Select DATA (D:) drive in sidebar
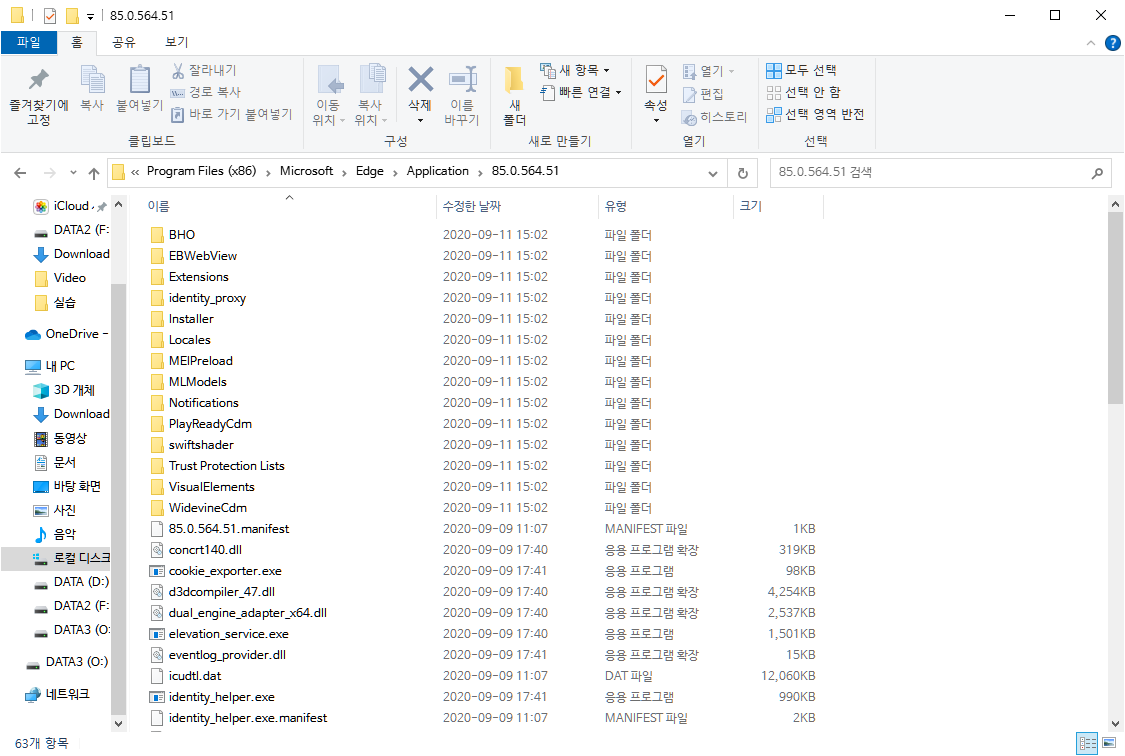The image size is (1125, 756). 72,582
